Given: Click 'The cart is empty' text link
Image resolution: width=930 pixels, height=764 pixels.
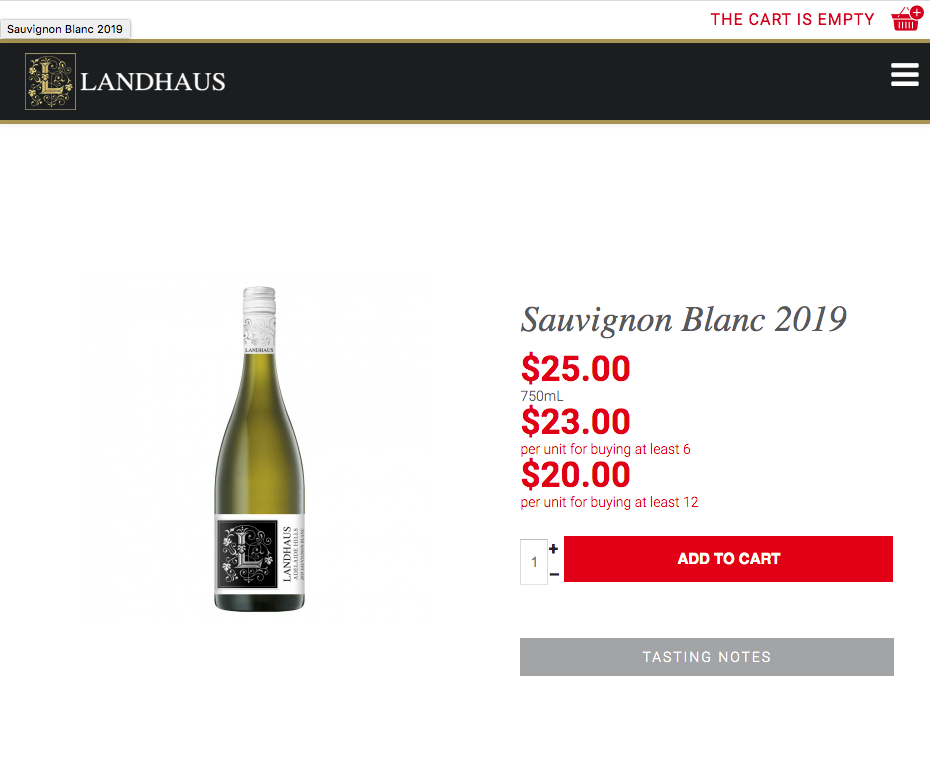Looking at the screenshot, I should click(x=792, y=20).
